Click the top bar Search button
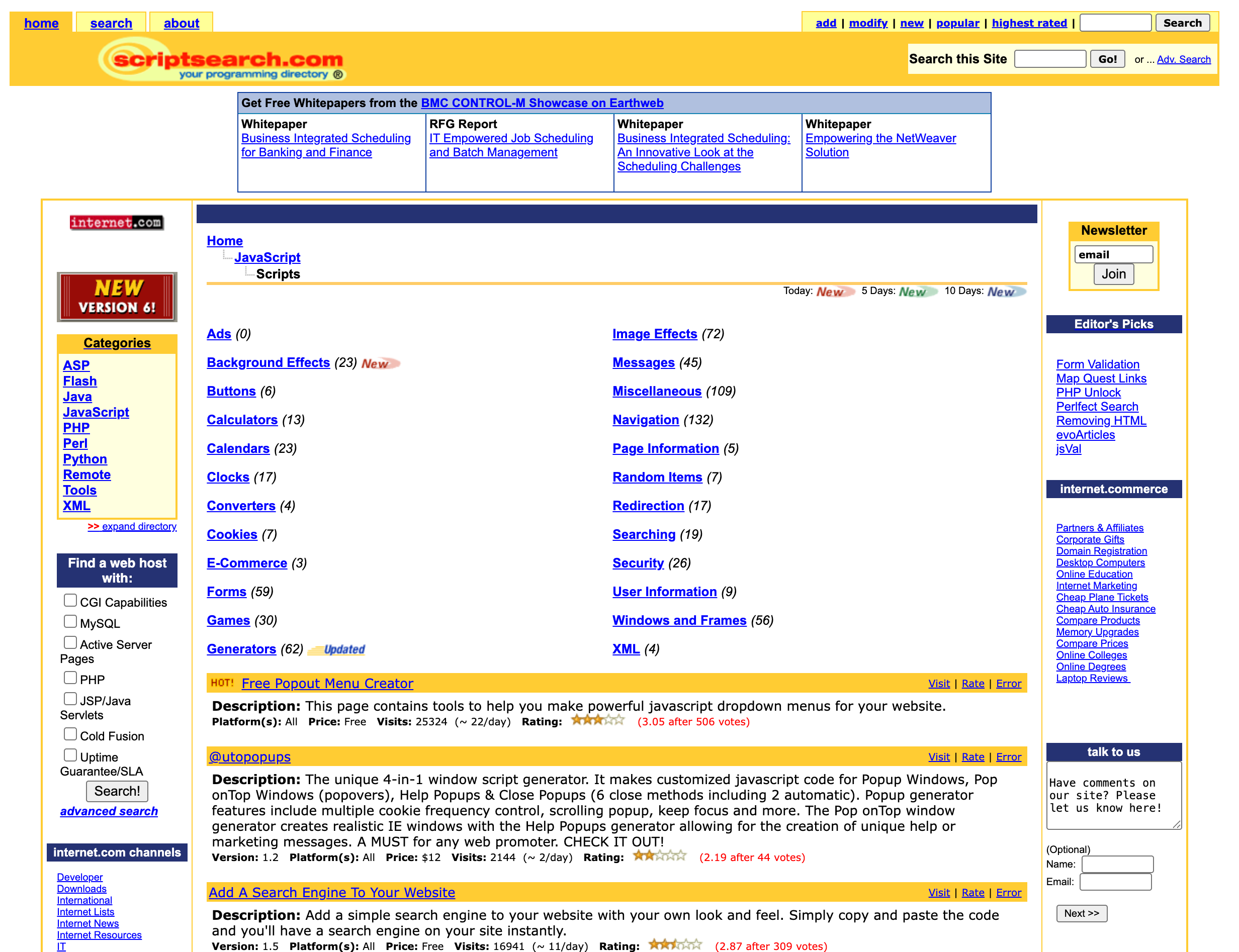Screen dimensions: 1239x952 (x=1182, y=23)
